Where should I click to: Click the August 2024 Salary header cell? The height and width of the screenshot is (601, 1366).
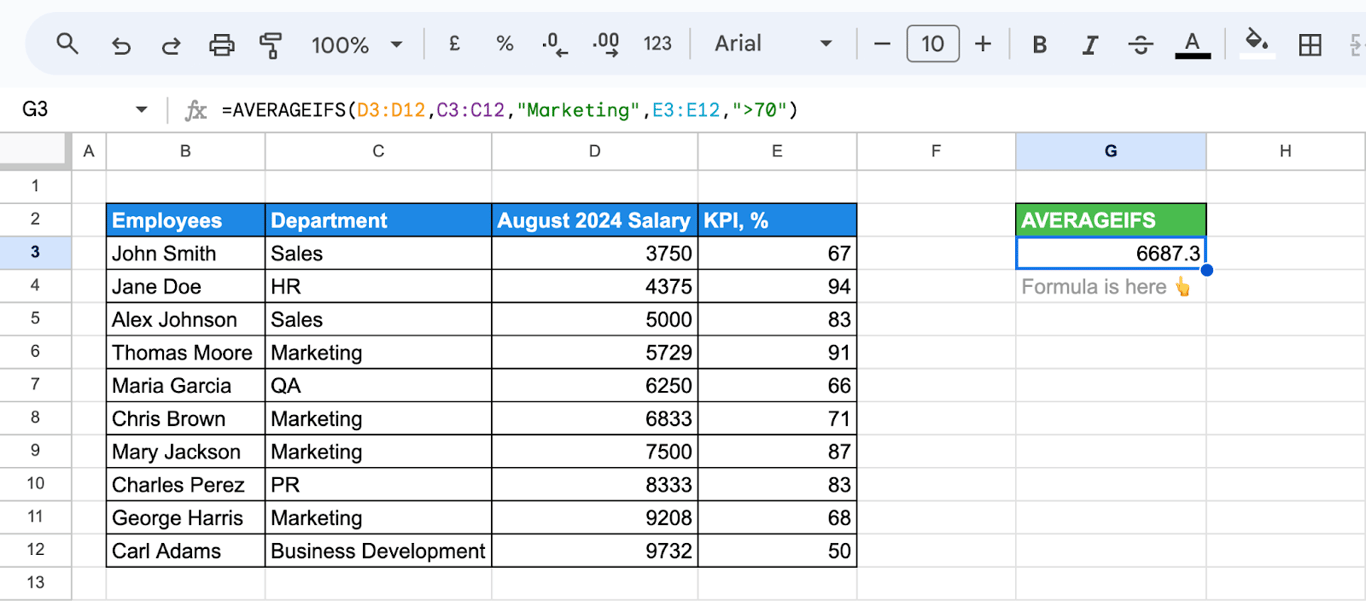595,220
